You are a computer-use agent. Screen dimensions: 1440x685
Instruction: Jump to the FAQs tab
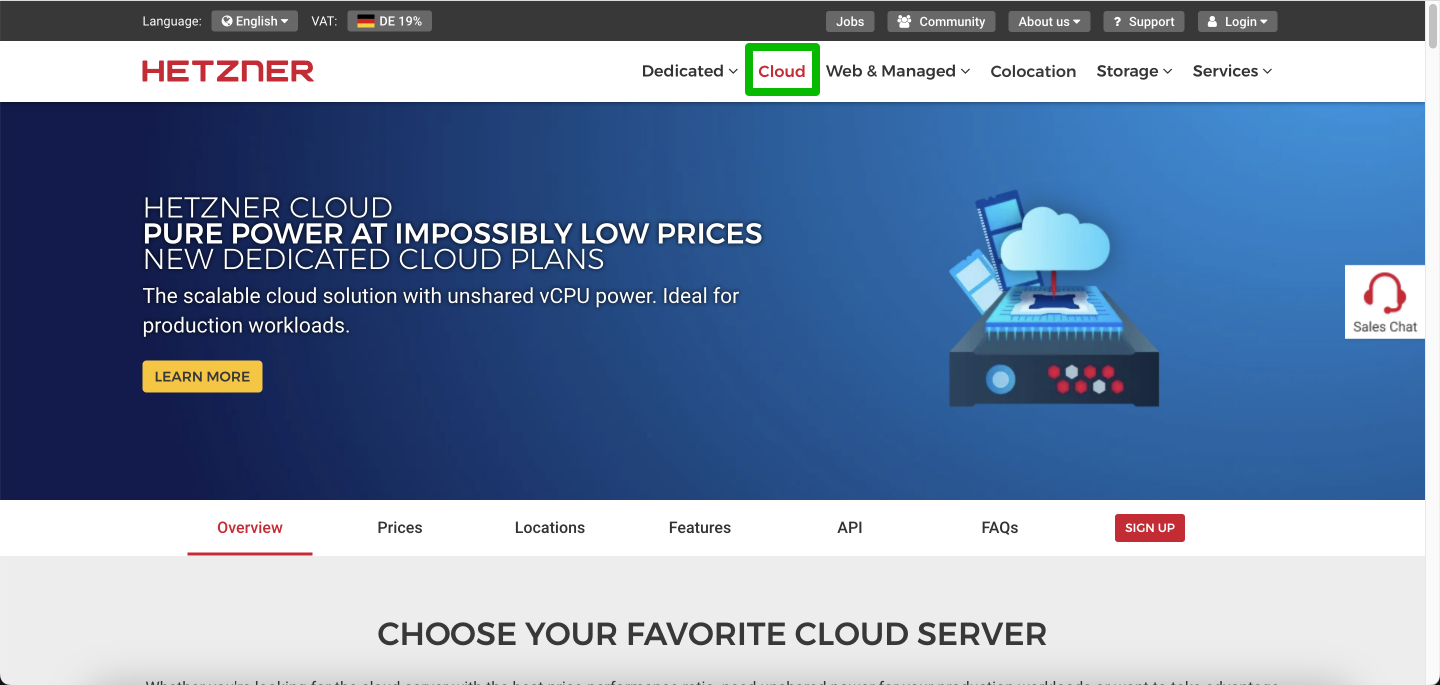(x=1000, y=528)
